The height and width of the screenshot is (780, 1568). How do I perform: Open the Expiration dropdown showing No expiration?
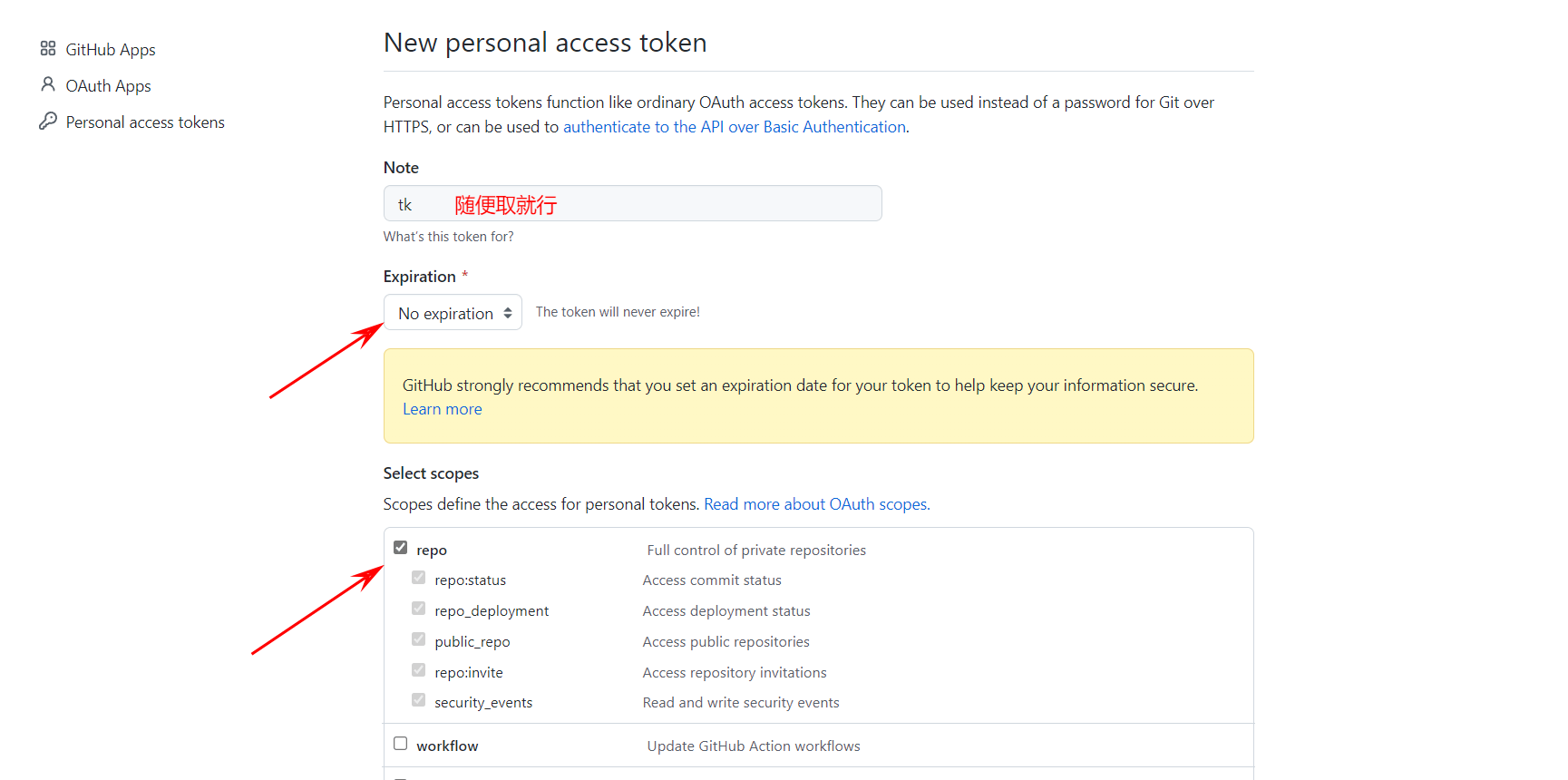[x=453, y=312]
